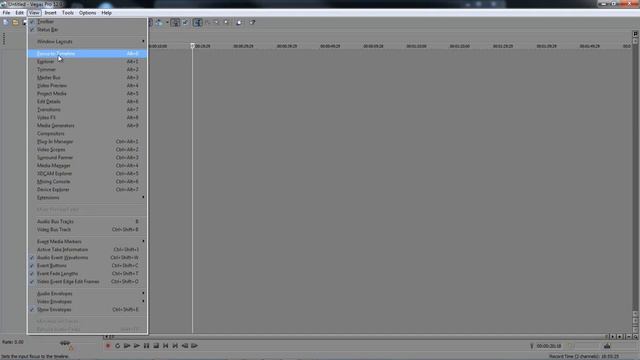Click the What's This Help toolbar icon

[x=252, y=22]
